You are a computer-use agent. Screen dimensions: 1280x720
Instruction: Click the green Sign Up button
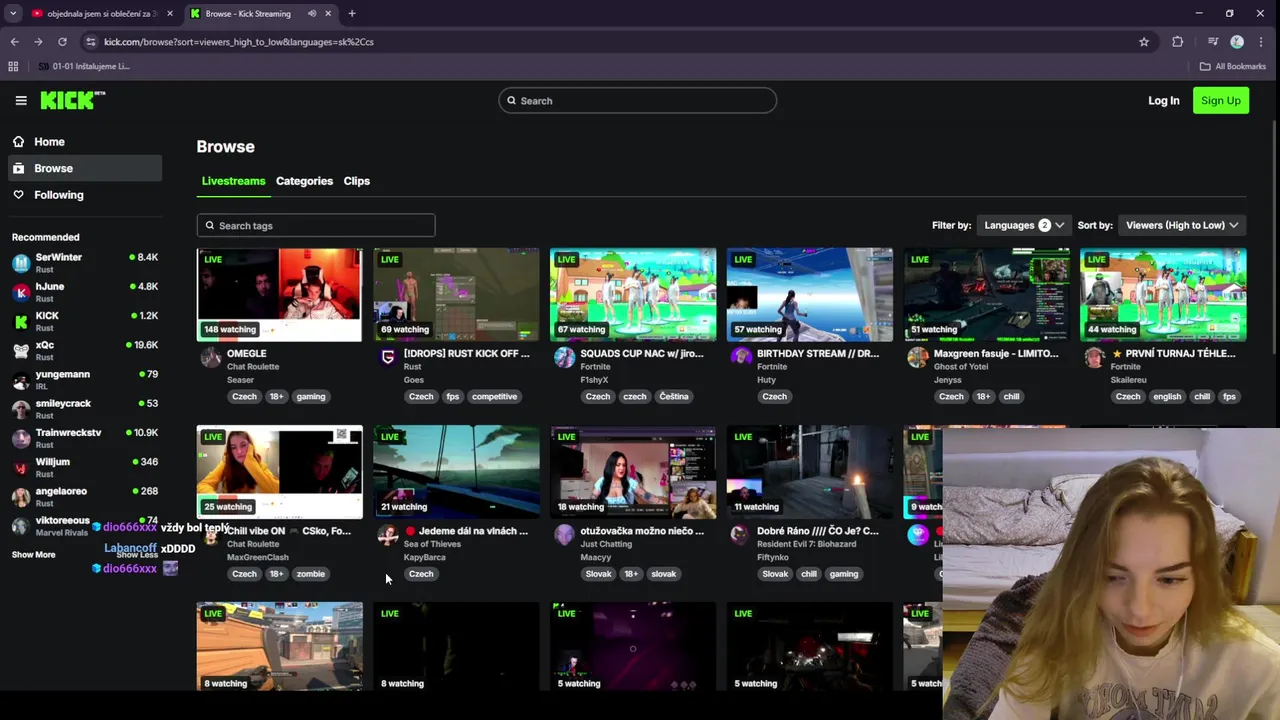coord(1220,100)
